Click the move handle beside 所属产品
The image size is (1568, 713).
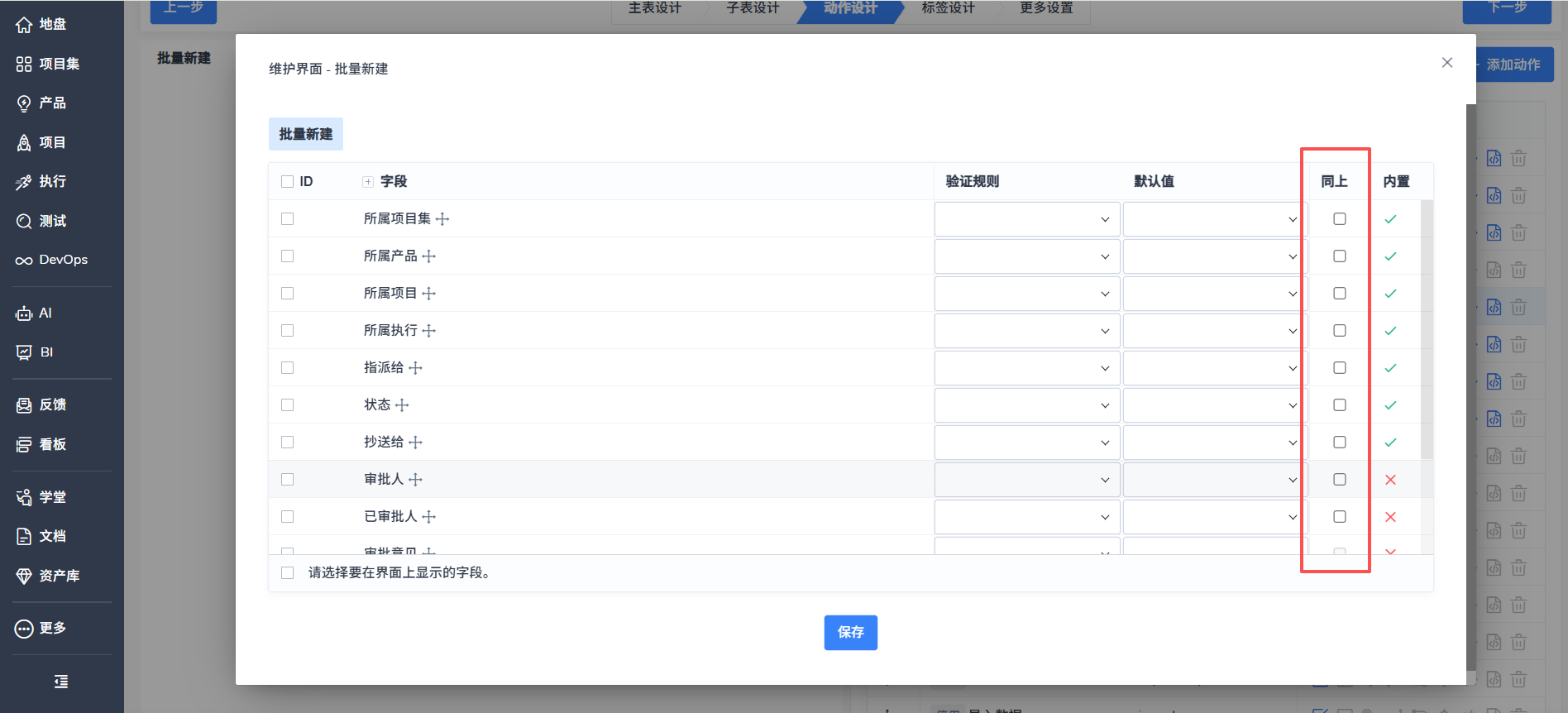tap(429, 256)
